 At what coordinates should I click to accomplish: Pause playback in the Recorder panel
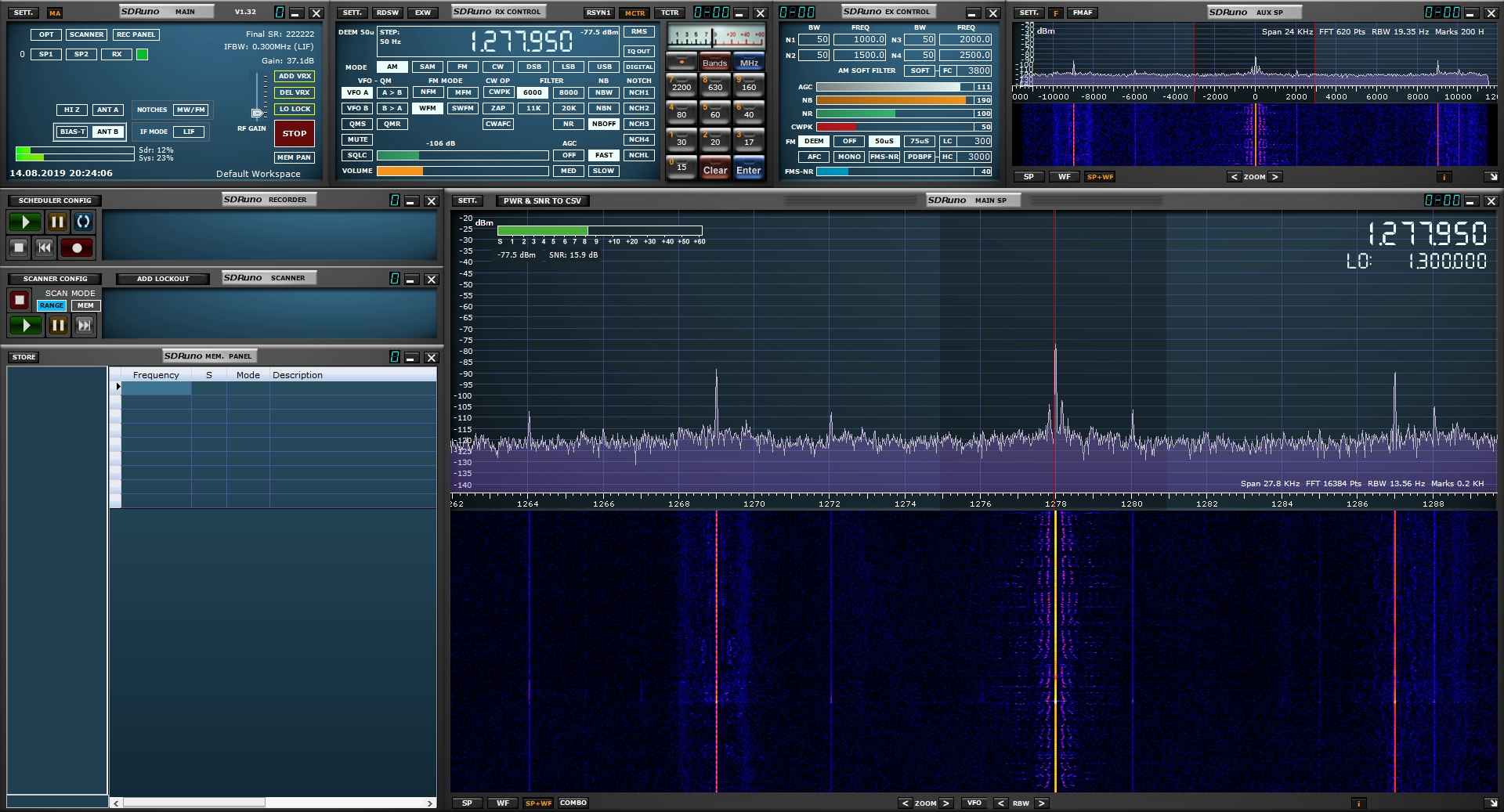(57, 222)
